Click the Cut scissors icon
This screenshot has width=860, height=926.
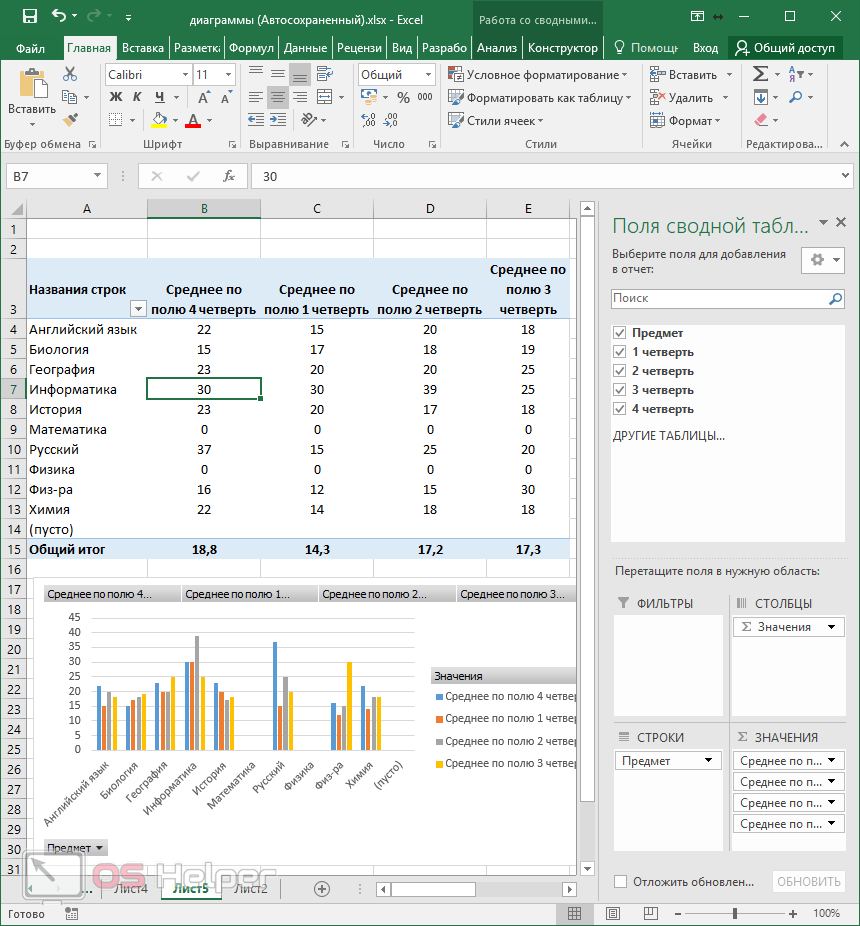tap(70, 74)
